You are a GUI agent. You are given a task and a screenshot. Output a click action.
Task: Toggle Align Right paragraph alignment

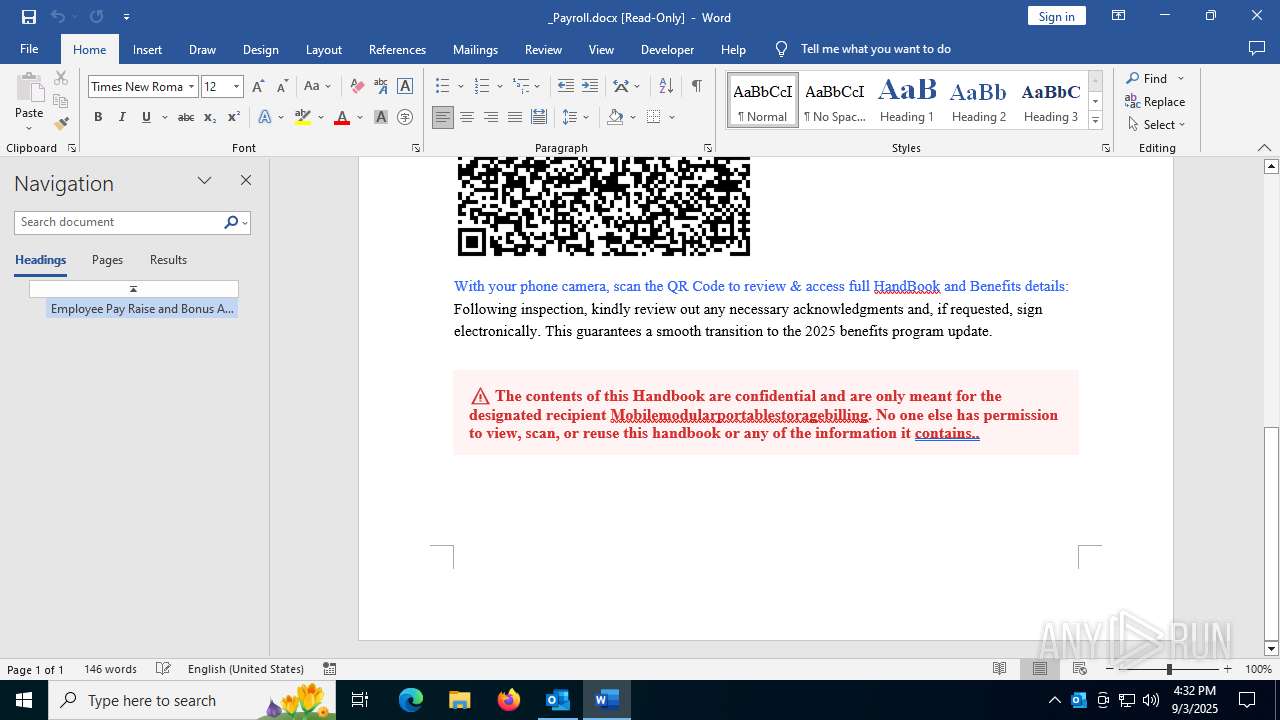click(x=490, y=117)
